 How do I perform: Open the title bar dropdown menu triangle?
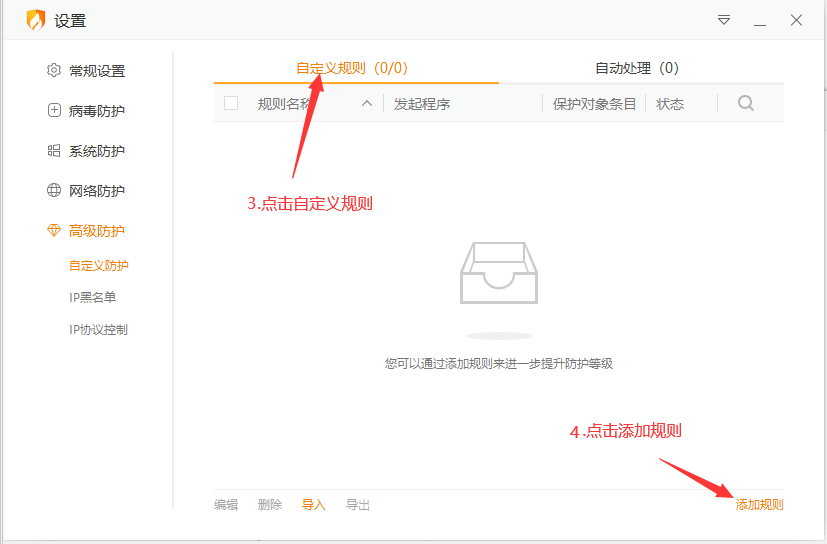point(724,20)
